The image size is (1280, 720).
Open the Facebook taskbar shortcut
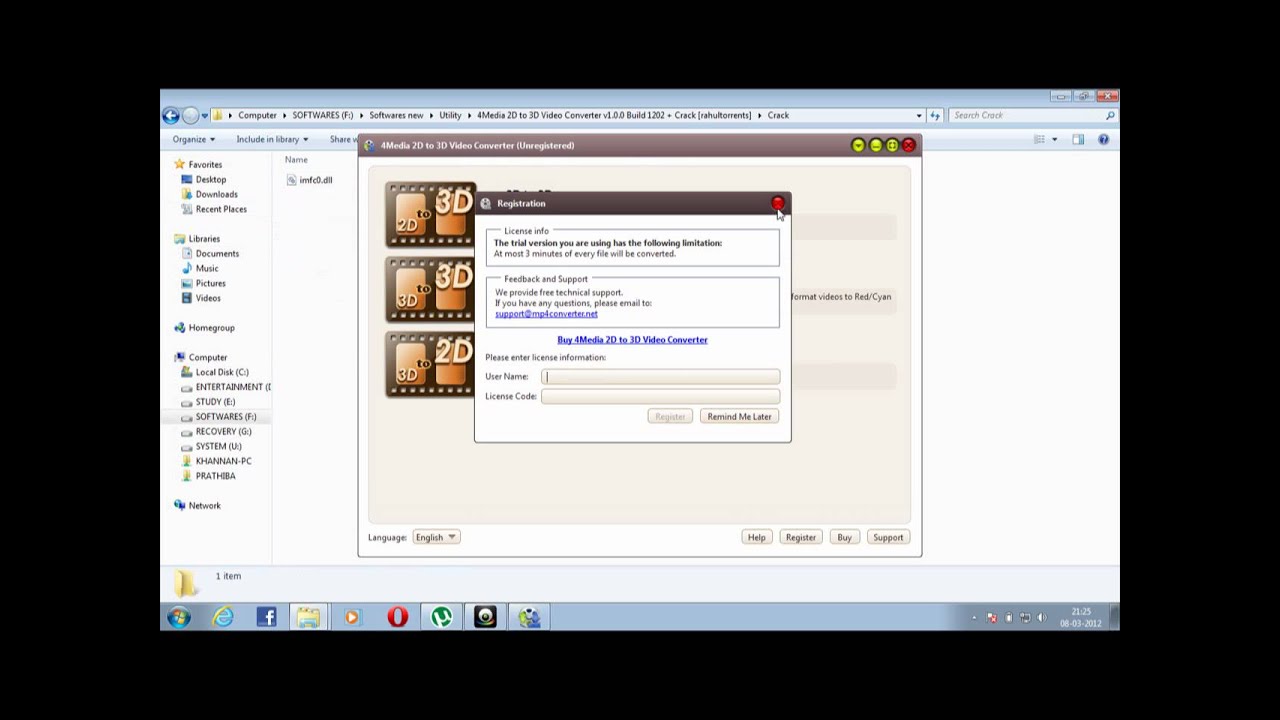point(266,618)
